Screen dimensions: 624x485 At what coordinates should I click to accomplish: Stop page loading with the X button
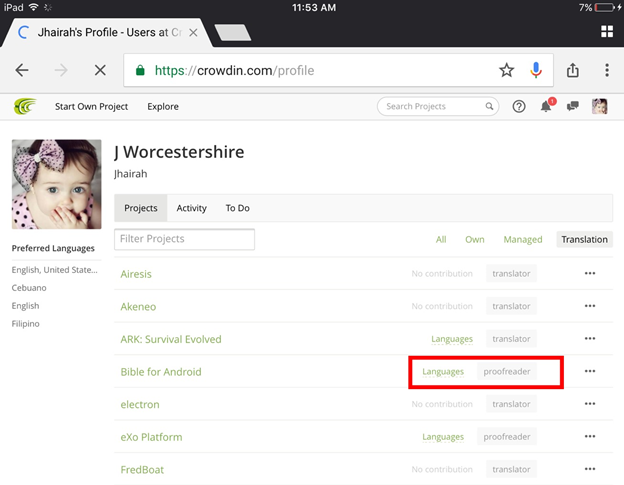coord(100,70)
